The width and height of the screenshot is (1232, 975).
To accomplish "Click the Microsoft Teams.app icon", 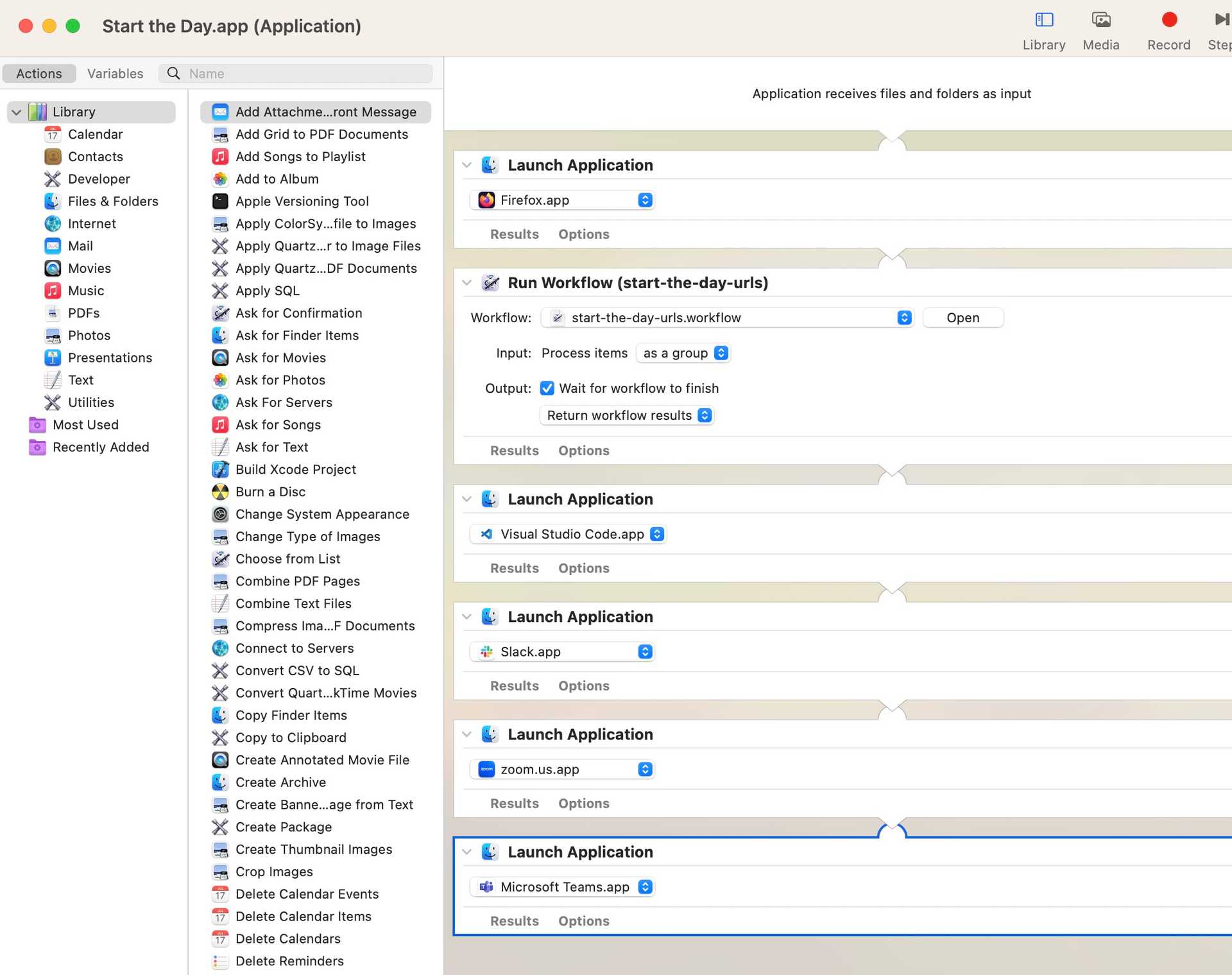I will click(x=486, y=887).
